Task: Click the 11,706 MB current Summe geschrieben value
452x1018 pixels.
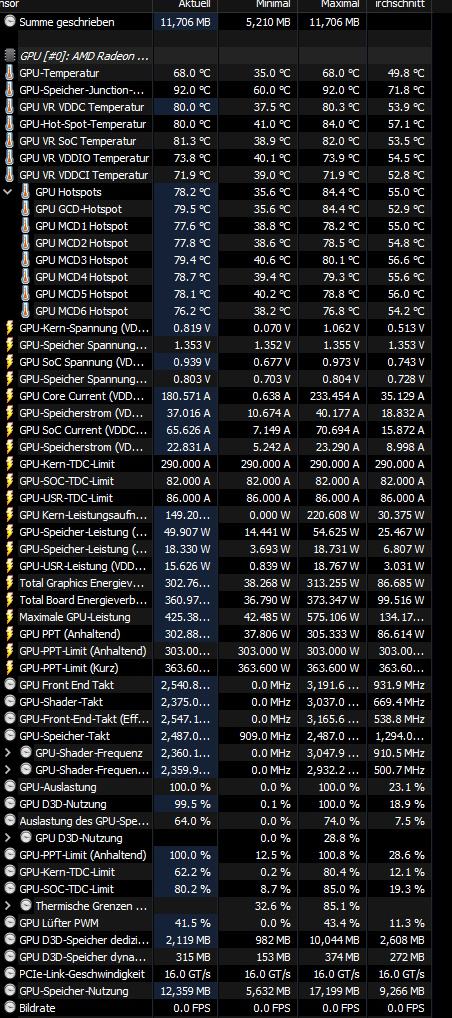Action: 186,22
